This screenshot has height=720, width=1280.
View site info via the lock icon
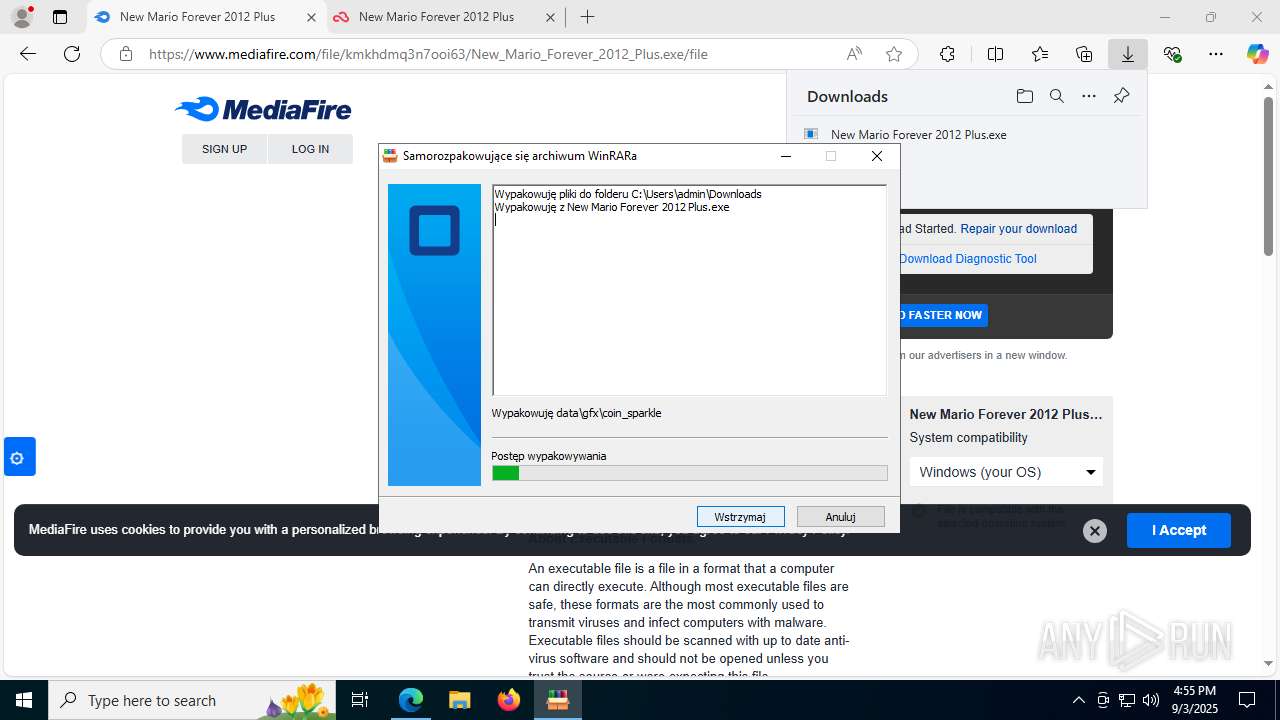tap(126, 54)
